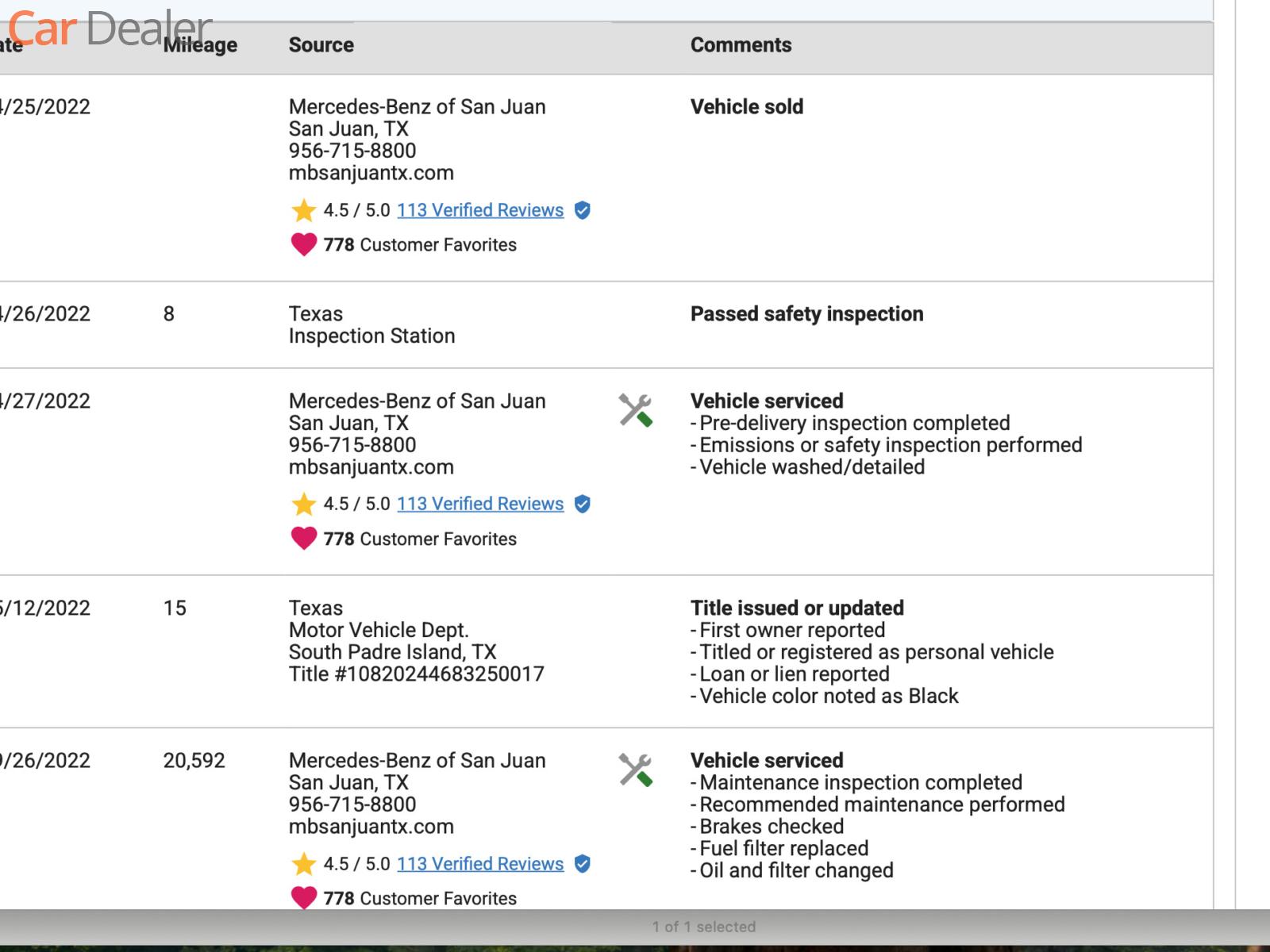Click the verified shield badge in the 4/25/2022 row
Viewport: 1270px width, 952px height.
pos(582,210)
